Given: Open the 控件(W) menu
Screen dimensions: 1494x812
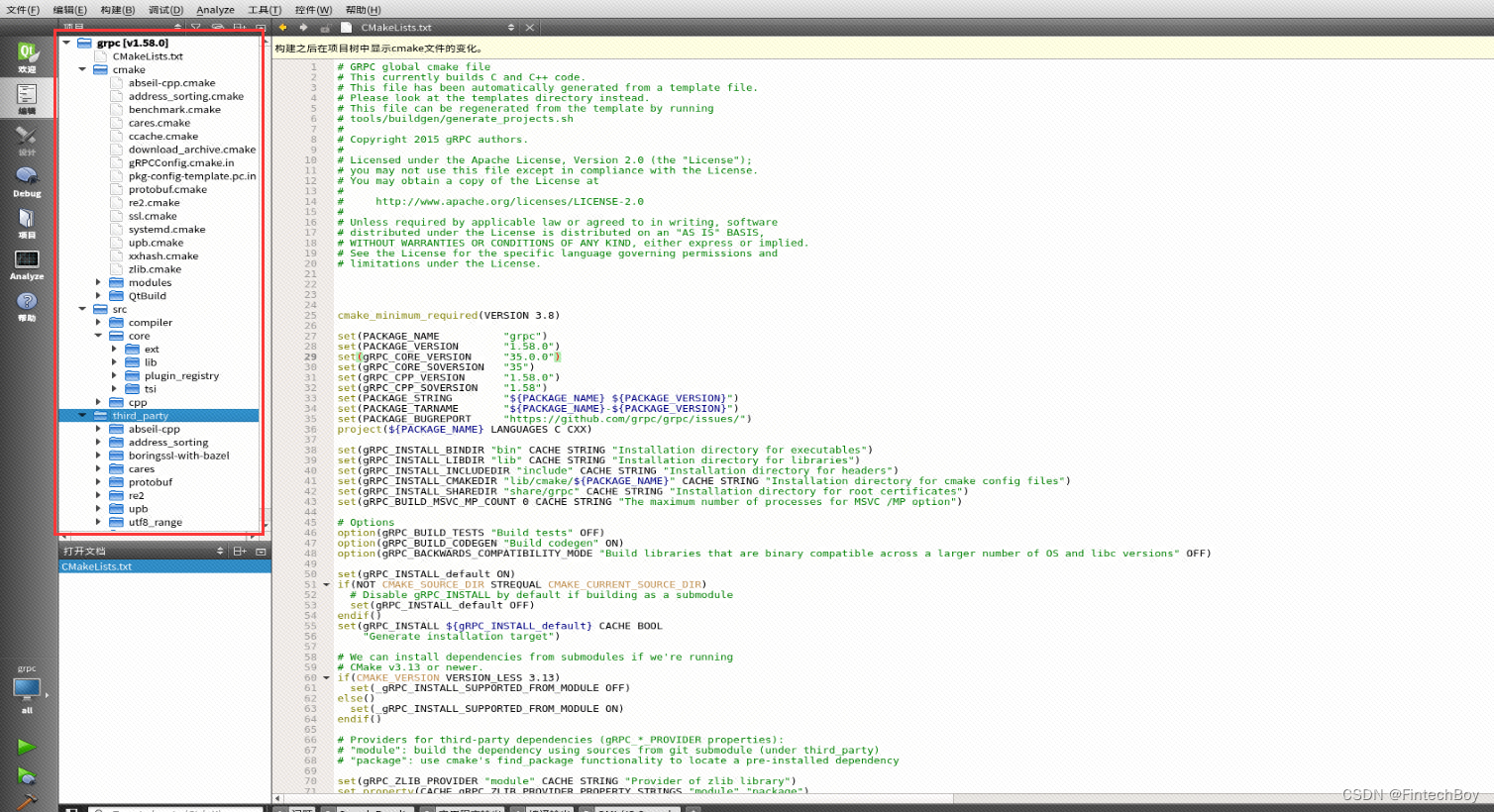Looking at the screenshot, I should point(313,10).
